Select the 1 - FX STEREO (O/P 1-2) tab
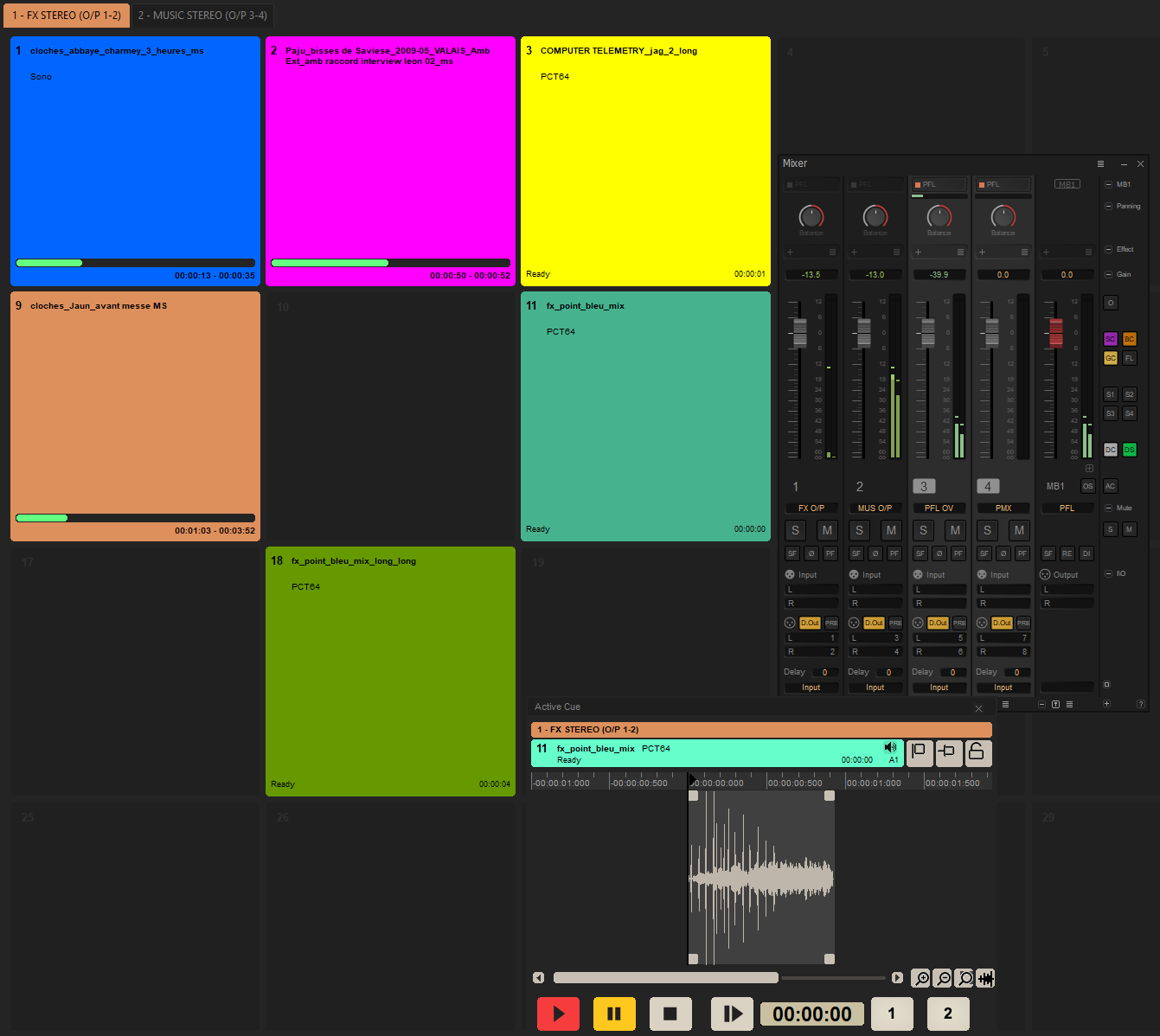 (x=67, y=16)
